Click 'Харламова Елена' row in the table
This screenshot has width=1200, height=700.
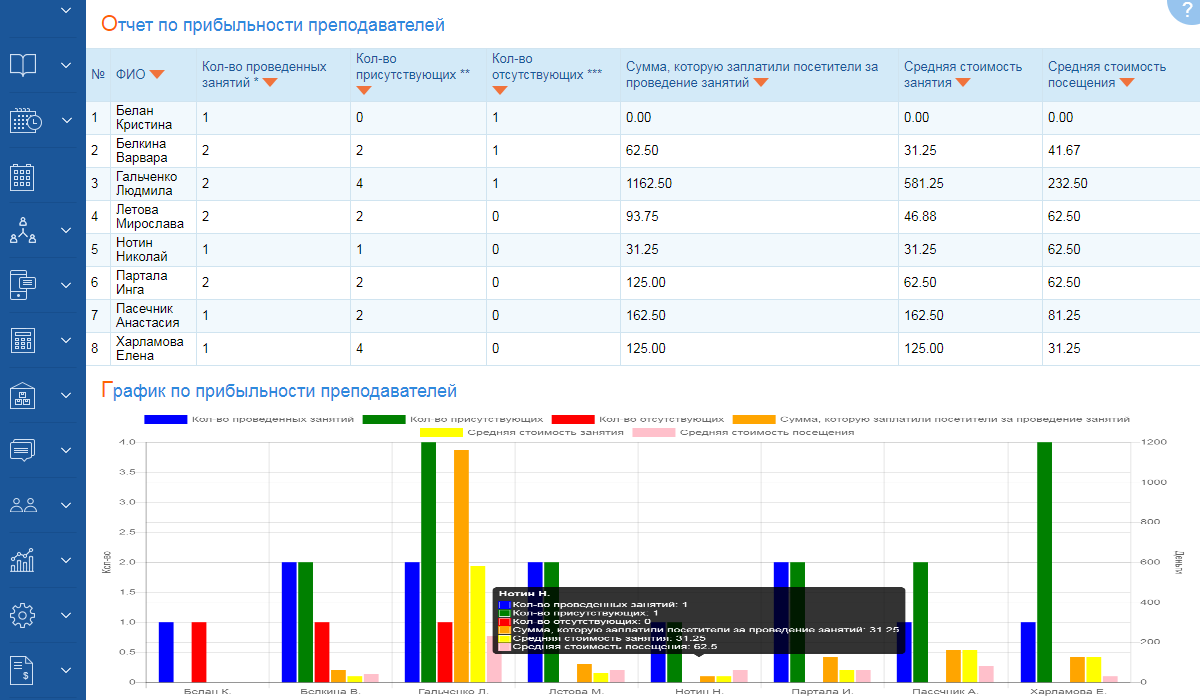tap(150, 348)
